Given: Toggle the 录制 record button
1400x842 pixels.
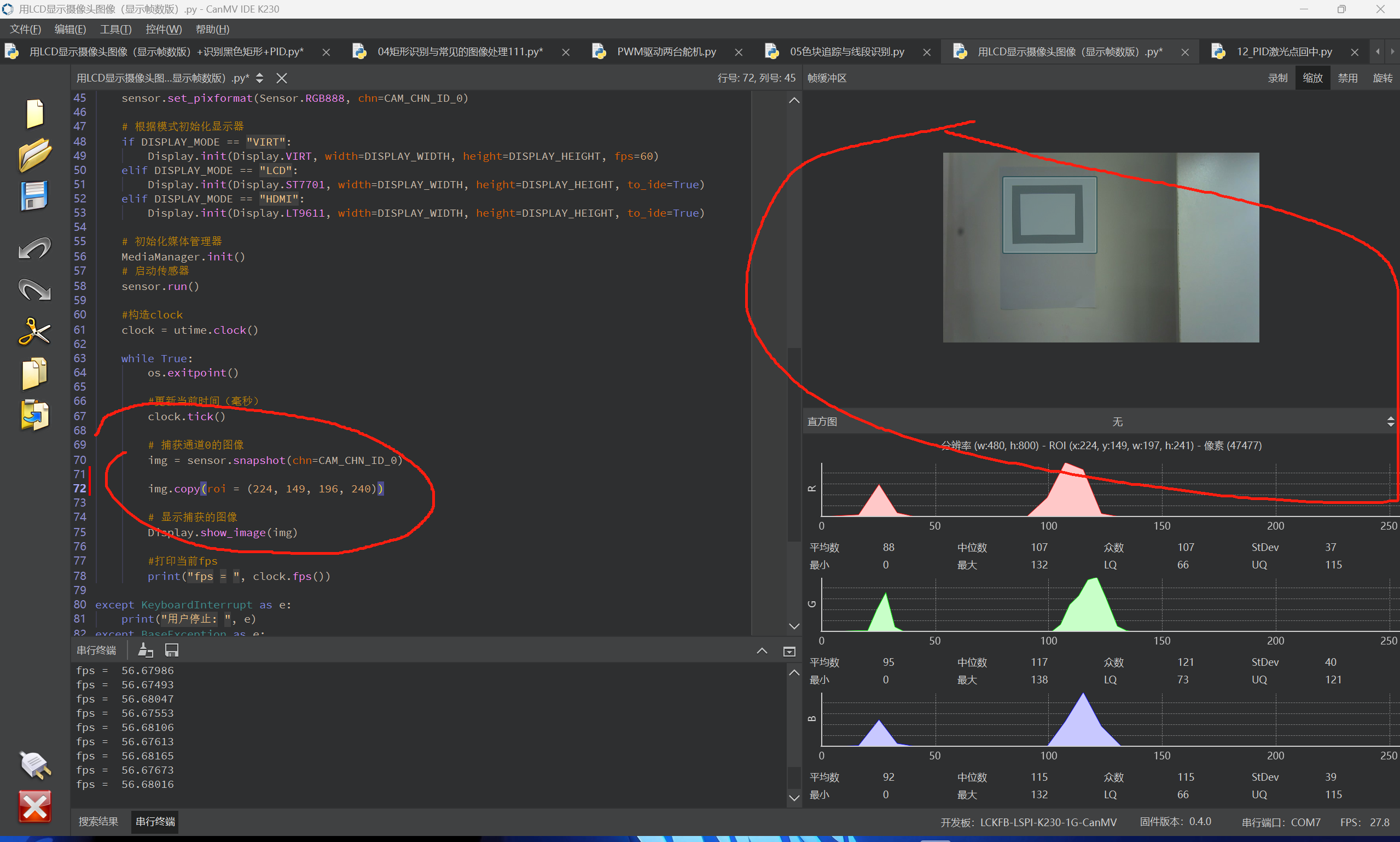Looking at the screenshot, I should tap(1277, 78).
